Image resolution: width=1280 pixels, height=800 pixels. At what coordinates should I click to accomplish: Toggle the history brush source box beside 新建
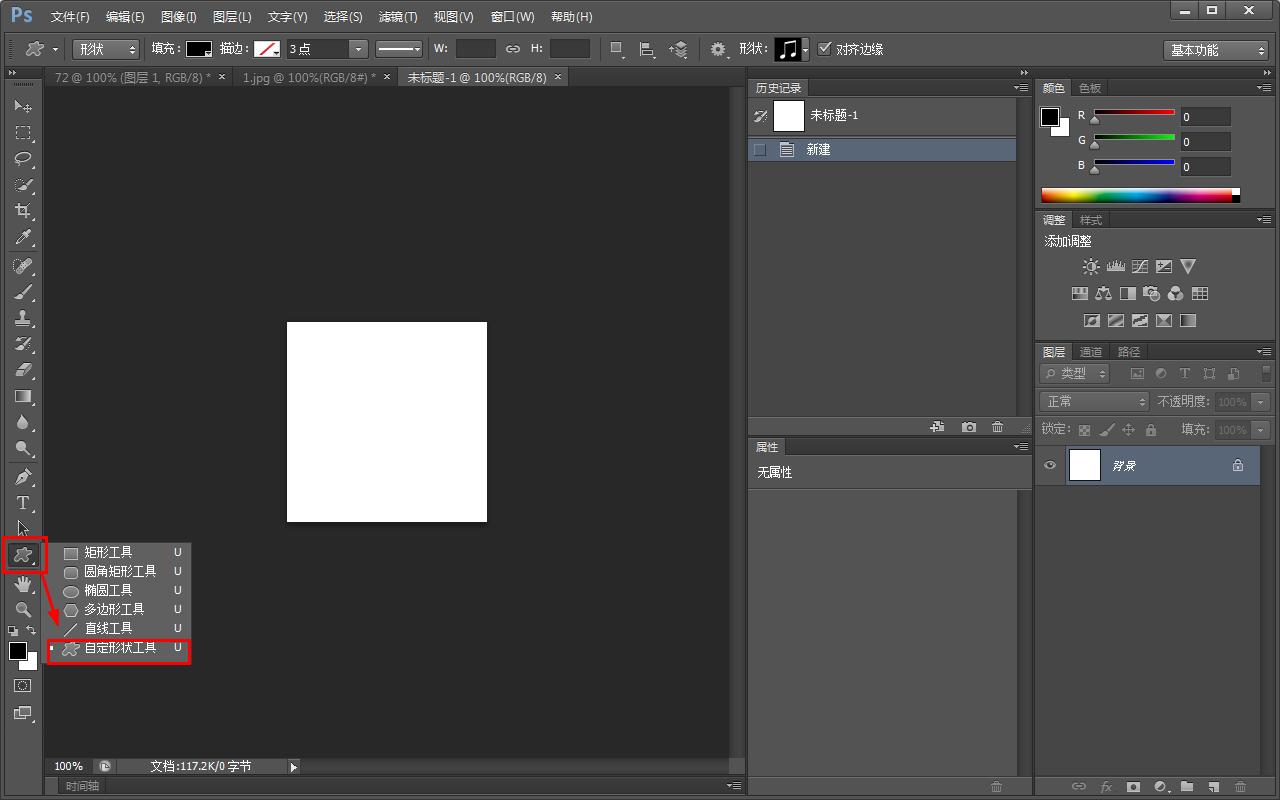(x=760, y=150)
